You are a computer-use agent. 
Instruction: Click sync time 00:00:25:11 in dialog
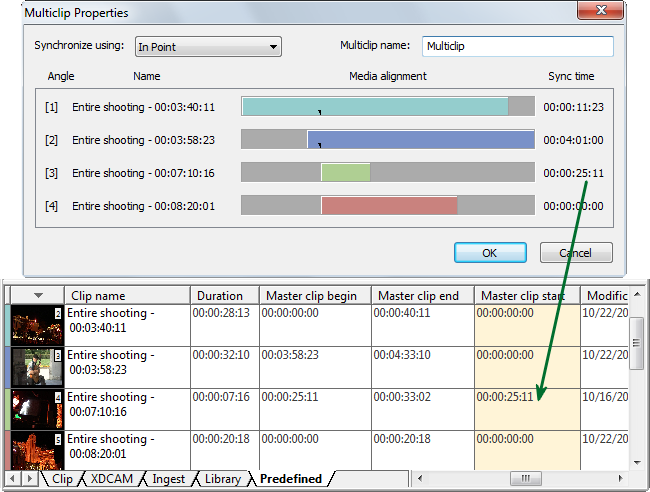click(x=573, y=173)
